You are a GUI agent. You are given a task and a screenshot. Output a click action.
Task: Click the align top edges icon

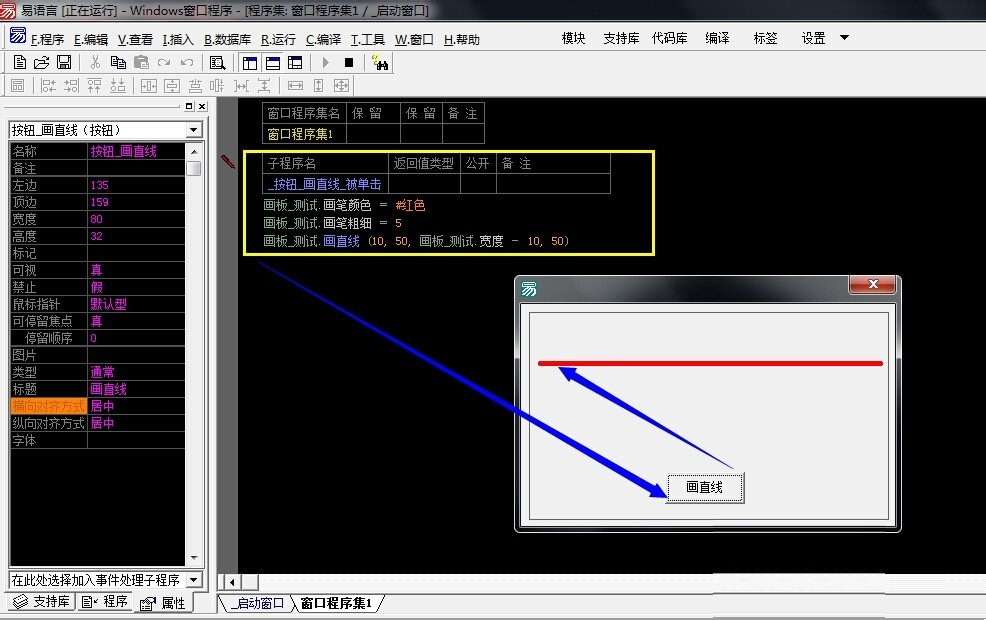pyautogui.click(x=94, y=86)
